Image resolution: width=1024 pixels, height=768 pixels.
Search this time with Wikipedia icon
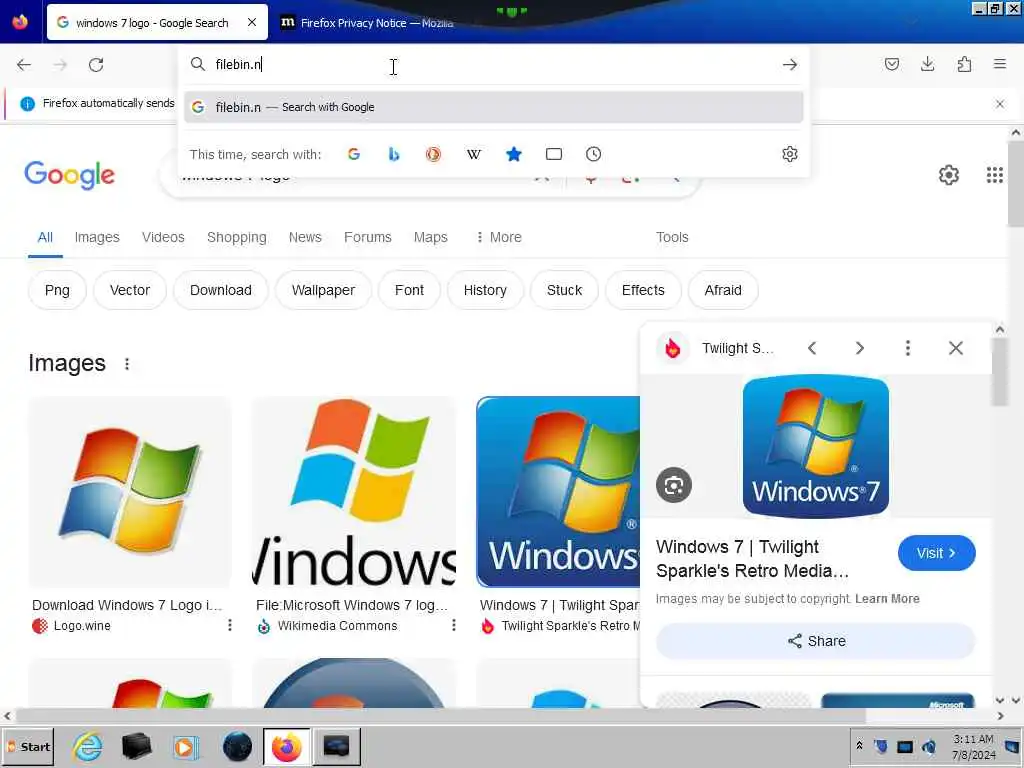[473, 154]
